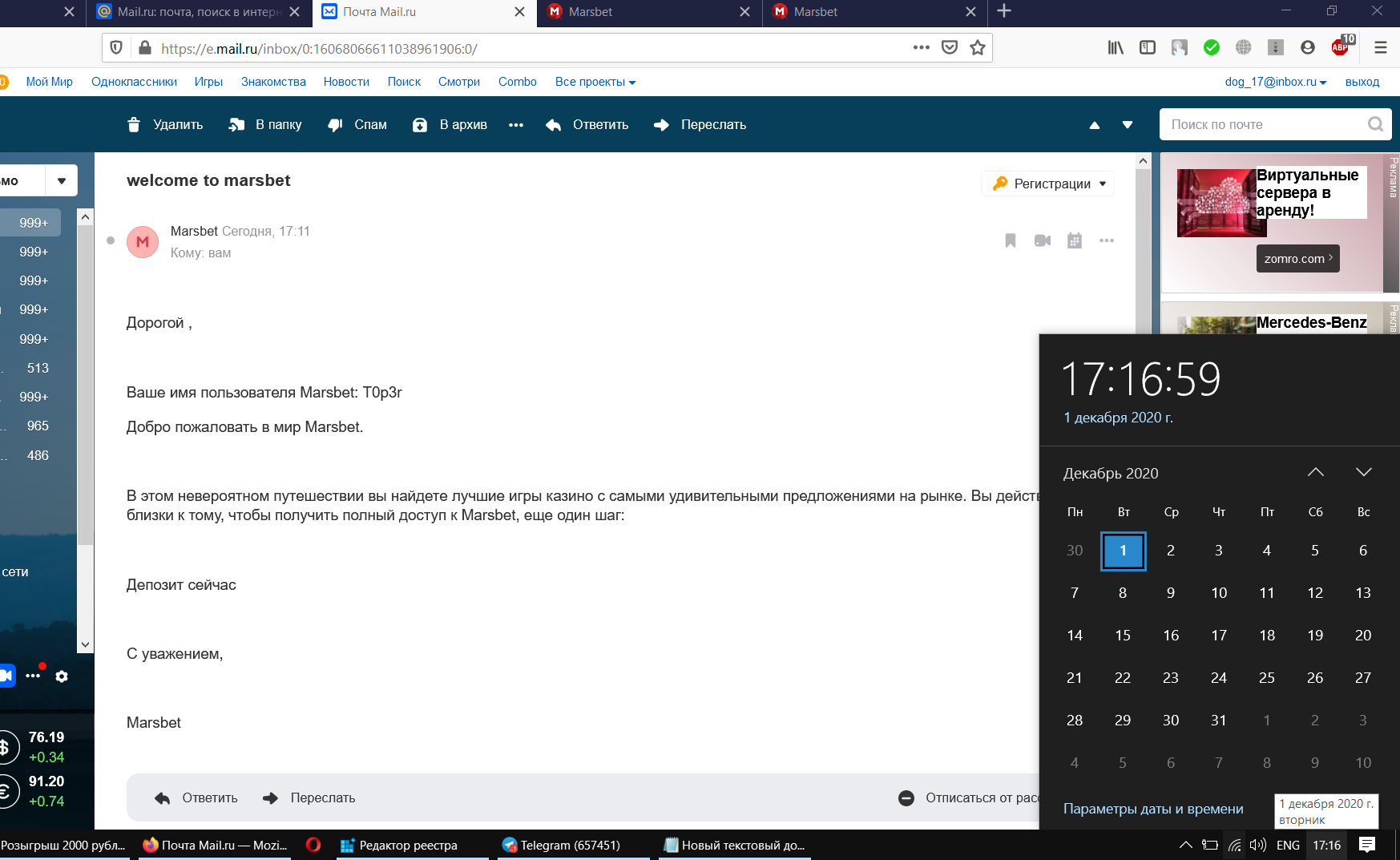Screen dimensions: 1400x860
Task: Forward using the top toolbar Переслать
Action: pos(700,124)
